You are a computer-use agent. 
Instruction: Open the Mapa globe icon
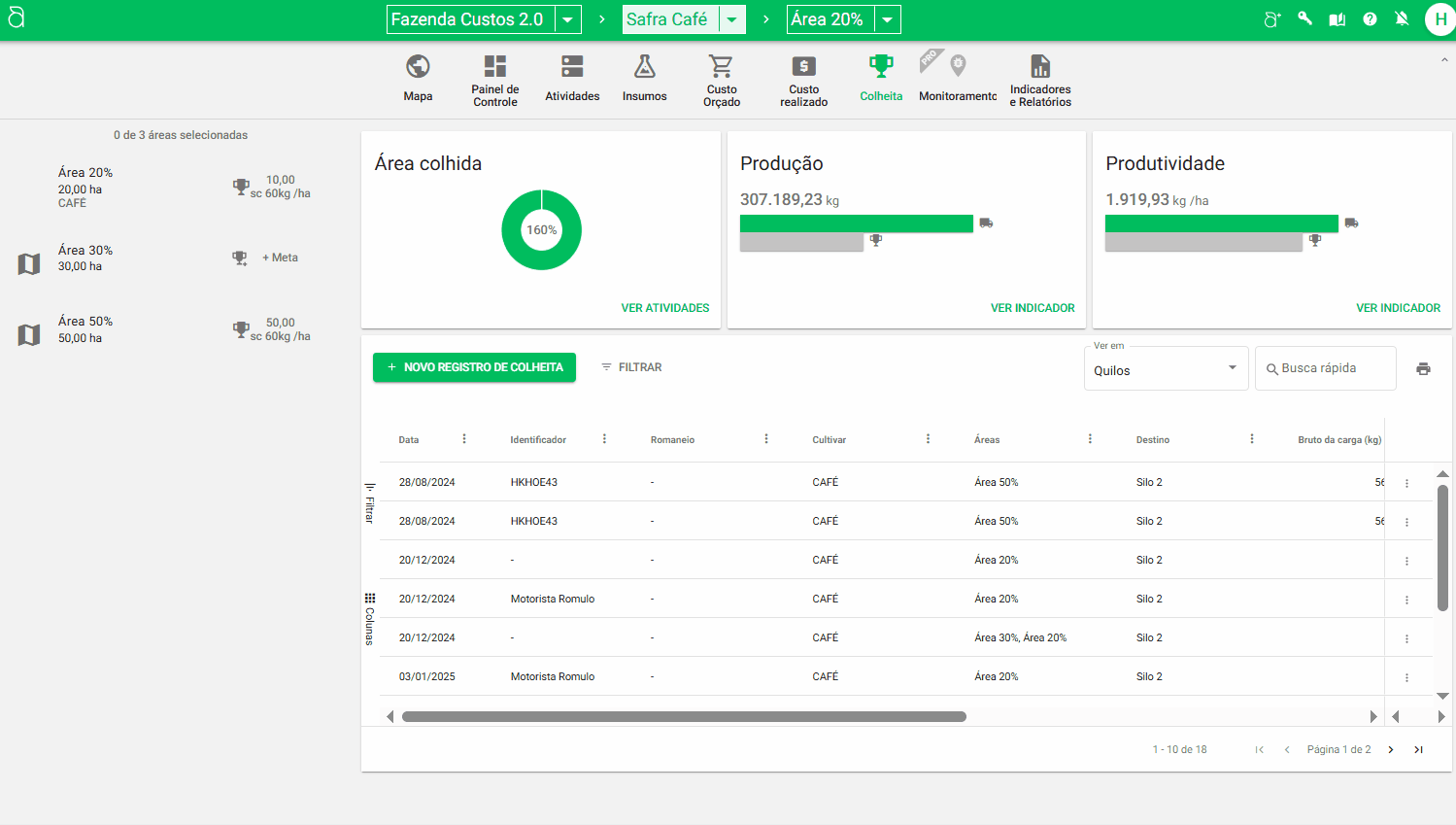coord(418,67)
